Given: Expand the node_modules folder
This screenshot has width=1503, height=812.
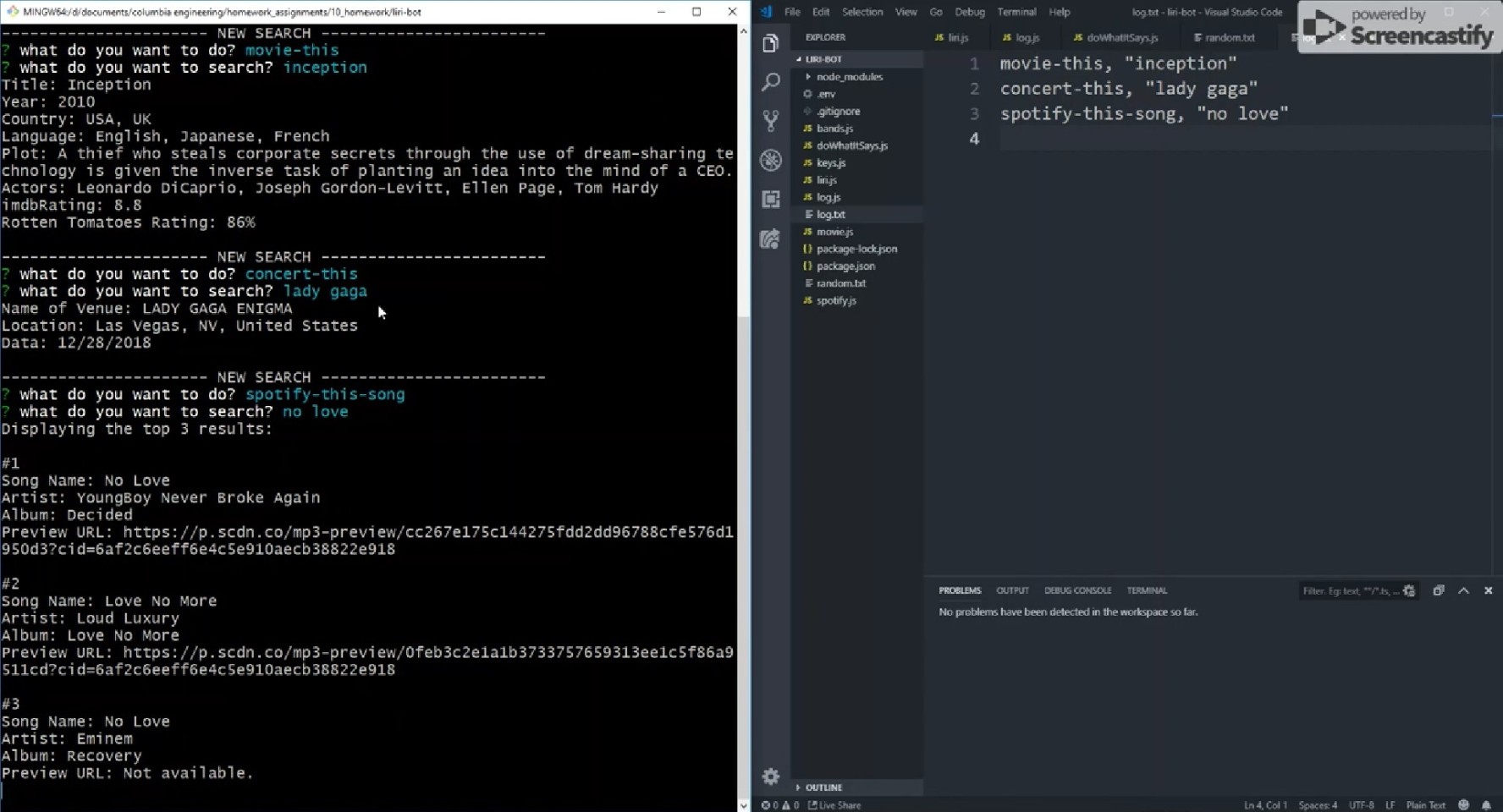Looking at the screenshot, I should [x=849, y=77].
